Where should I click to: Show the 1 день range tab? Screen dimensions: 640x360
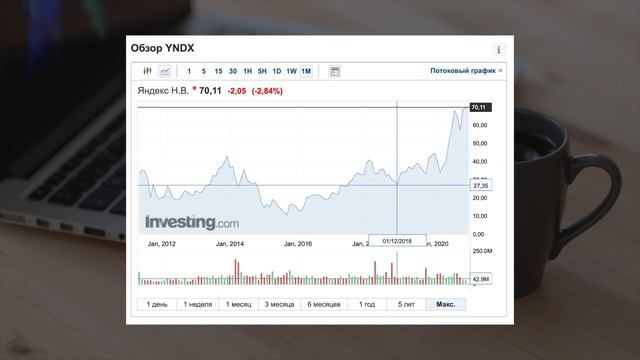tap(157, 304)
